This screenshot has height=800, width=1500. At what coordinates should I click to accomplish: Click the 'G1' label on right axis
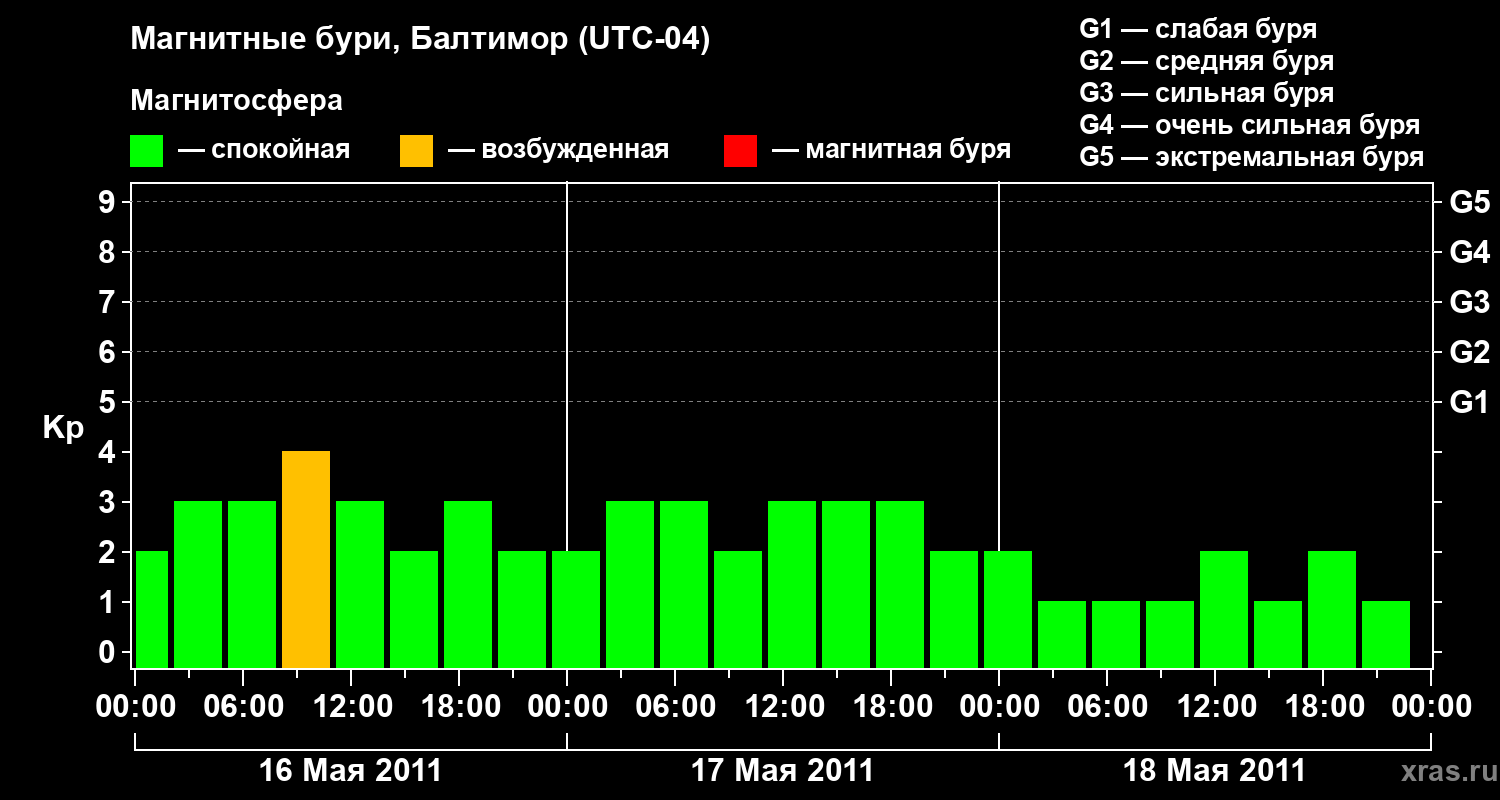point(1469,402)
